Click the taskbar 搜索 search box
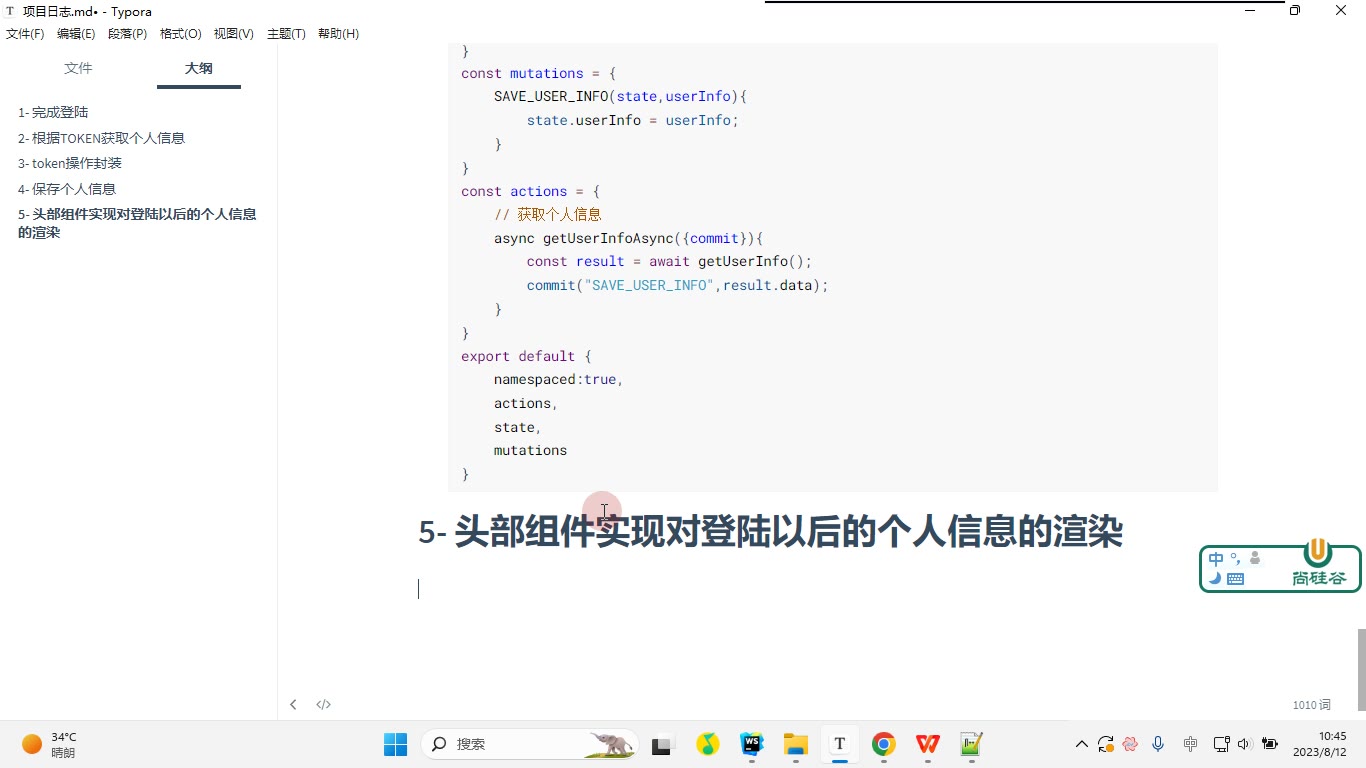1366x768 pixels. click(x=530, y=744)
